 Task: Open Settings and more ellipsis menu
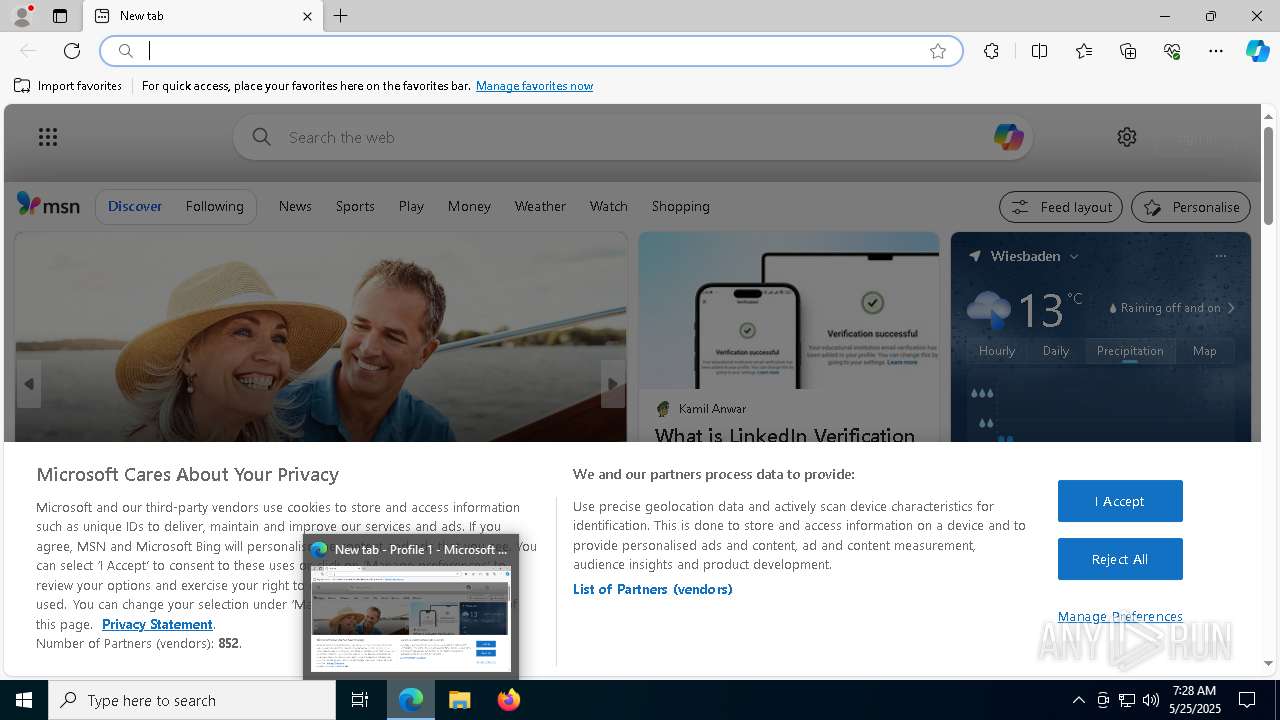pyautogui.click(x=1216, y=51)
